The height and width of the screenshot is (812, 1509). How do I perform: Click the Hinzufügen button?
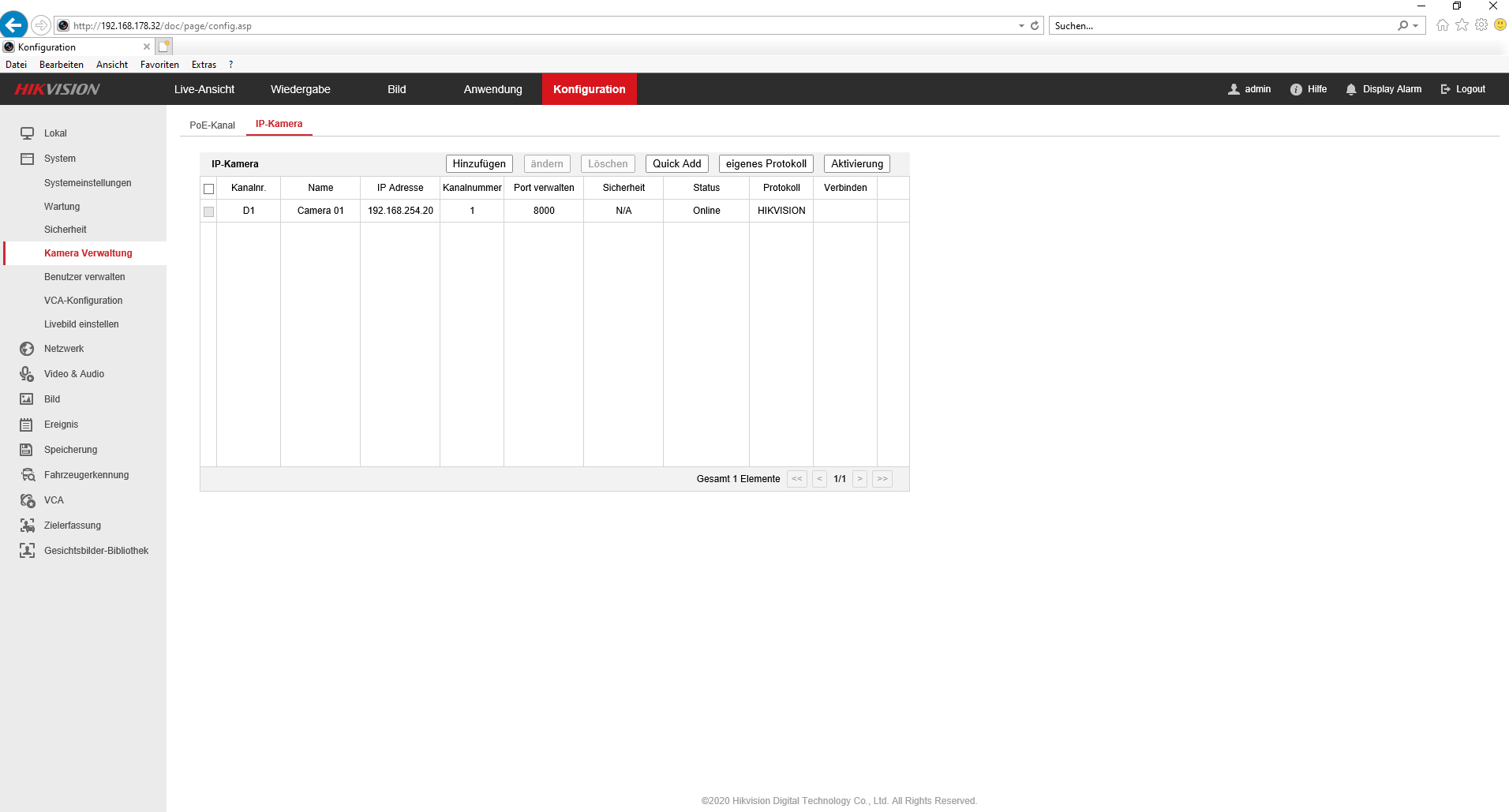click(479, 163)
